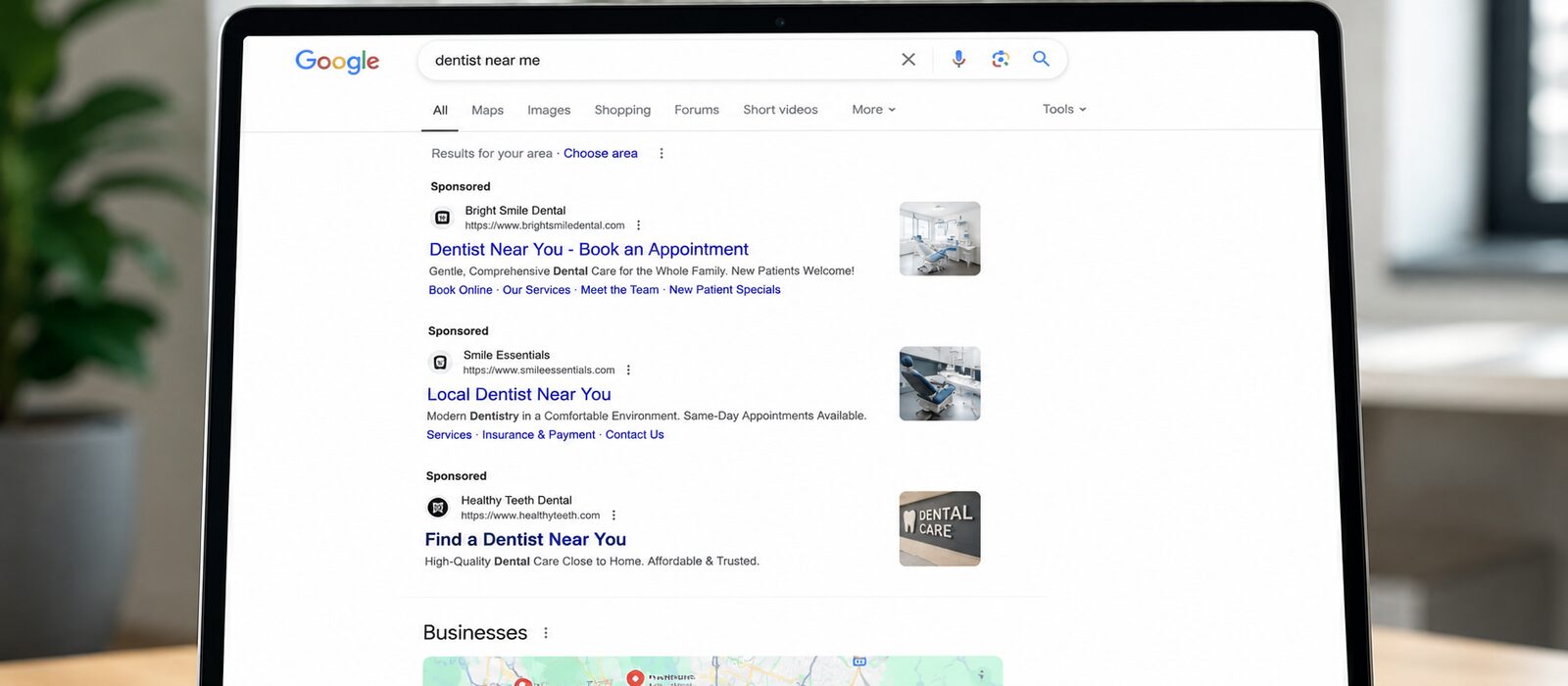Switch to the Maps tab
The image size is (1568, 686).
[x=487, y=111]
